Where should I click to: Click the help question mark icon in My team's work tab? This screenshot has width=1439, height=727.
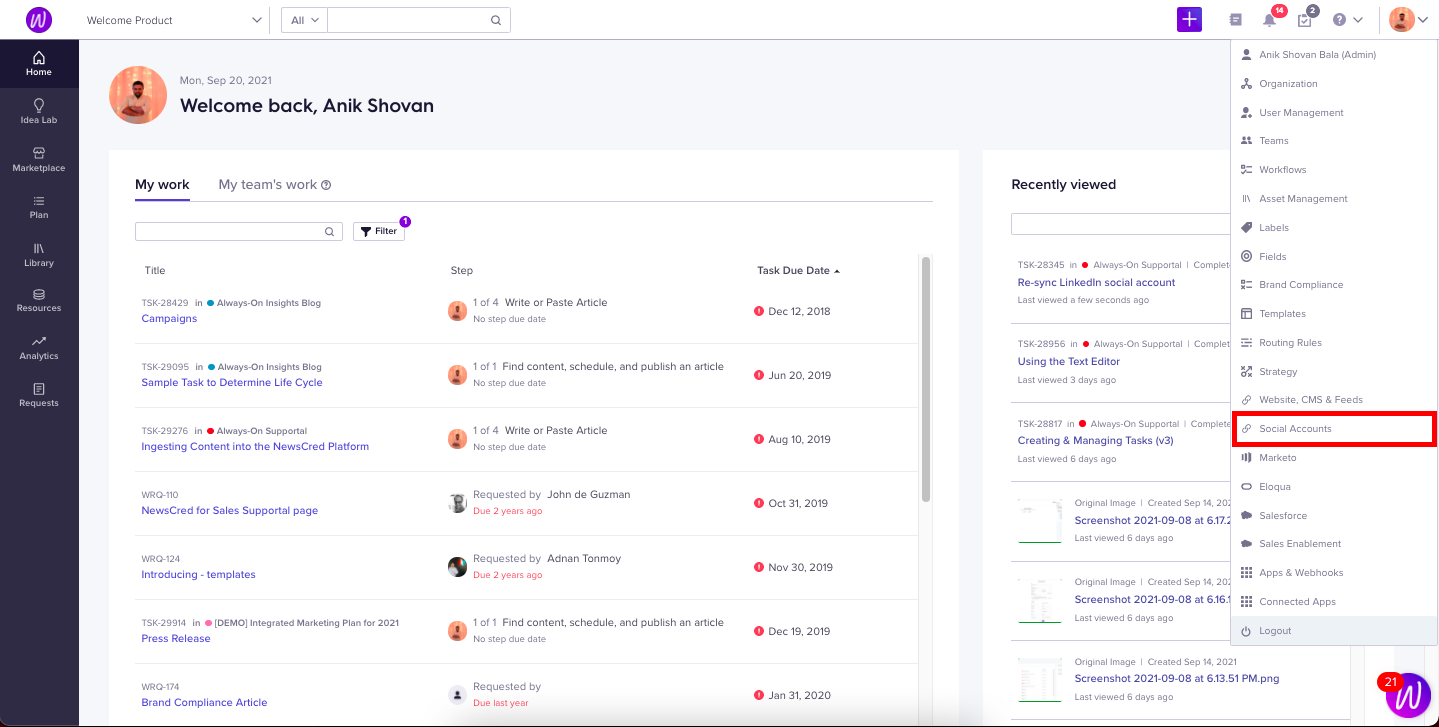coord(326,185)
